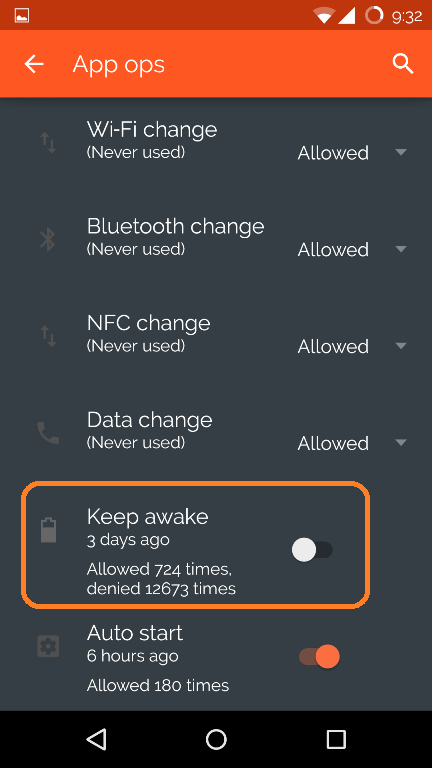The image size is (432, 768).
Task: Tap the gear icon beside Auto start
Action: (48, 646)
